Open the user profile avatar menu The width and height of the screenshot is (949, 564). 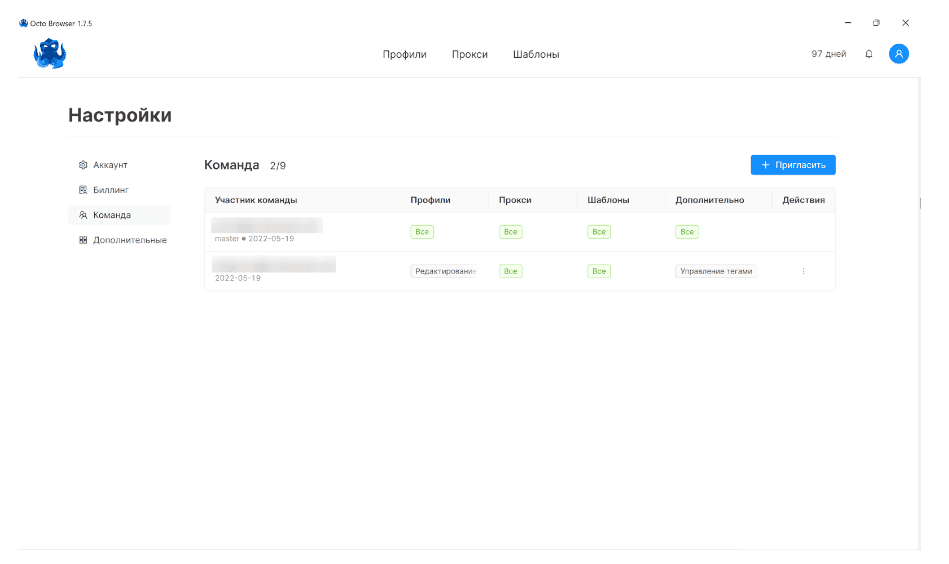(899, 54)
